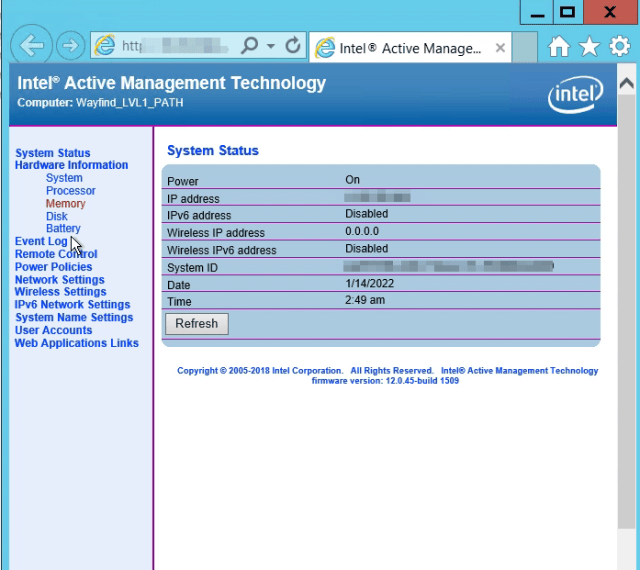Open Wireless Settings page
Screen dimensions: 640x570
[60, 292]
